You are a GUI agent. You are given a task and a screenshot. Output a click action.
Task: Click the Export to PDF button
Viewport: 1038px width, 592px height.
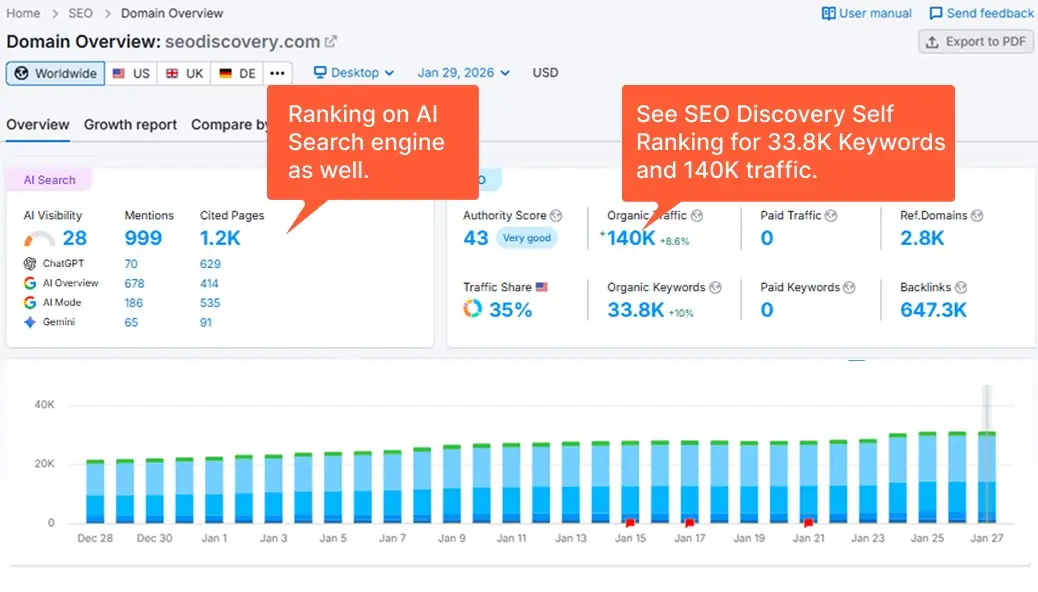pyautogui.click(x=976, y=42)
